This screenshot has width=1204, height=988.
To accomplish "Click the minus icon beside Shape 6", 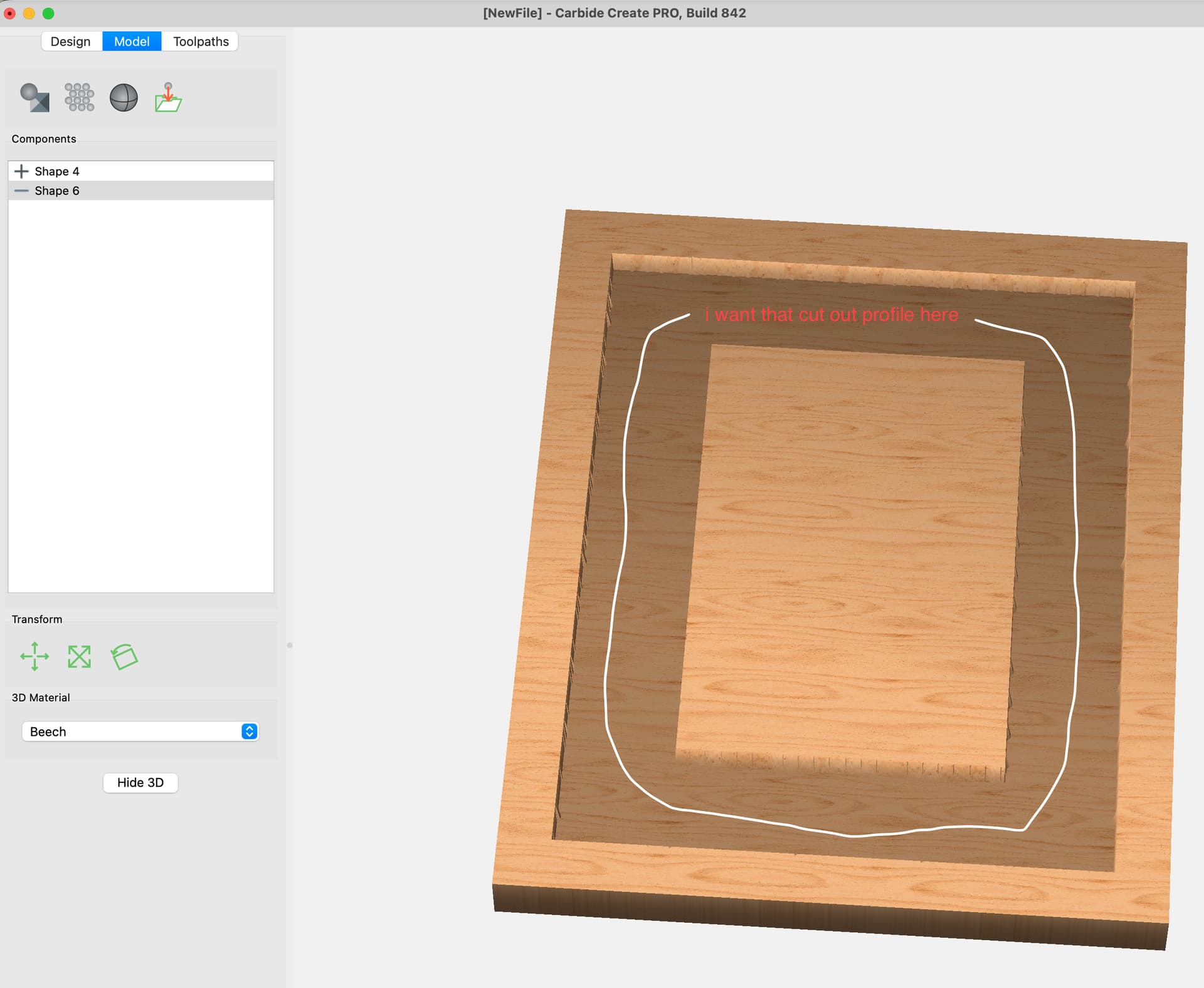I will (21, 191).
